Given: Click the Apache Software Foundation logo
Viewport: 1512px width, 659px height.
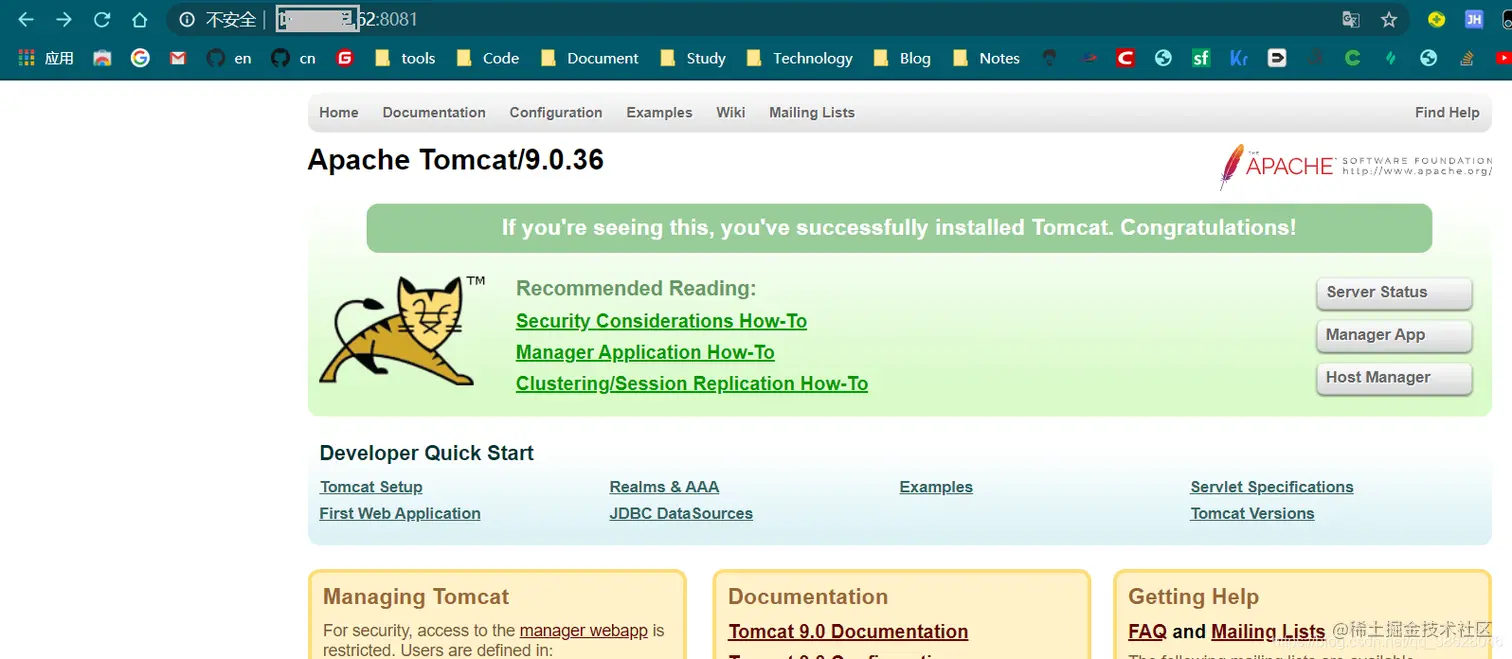Looking at the screenshot, I should coord(1355,167).
